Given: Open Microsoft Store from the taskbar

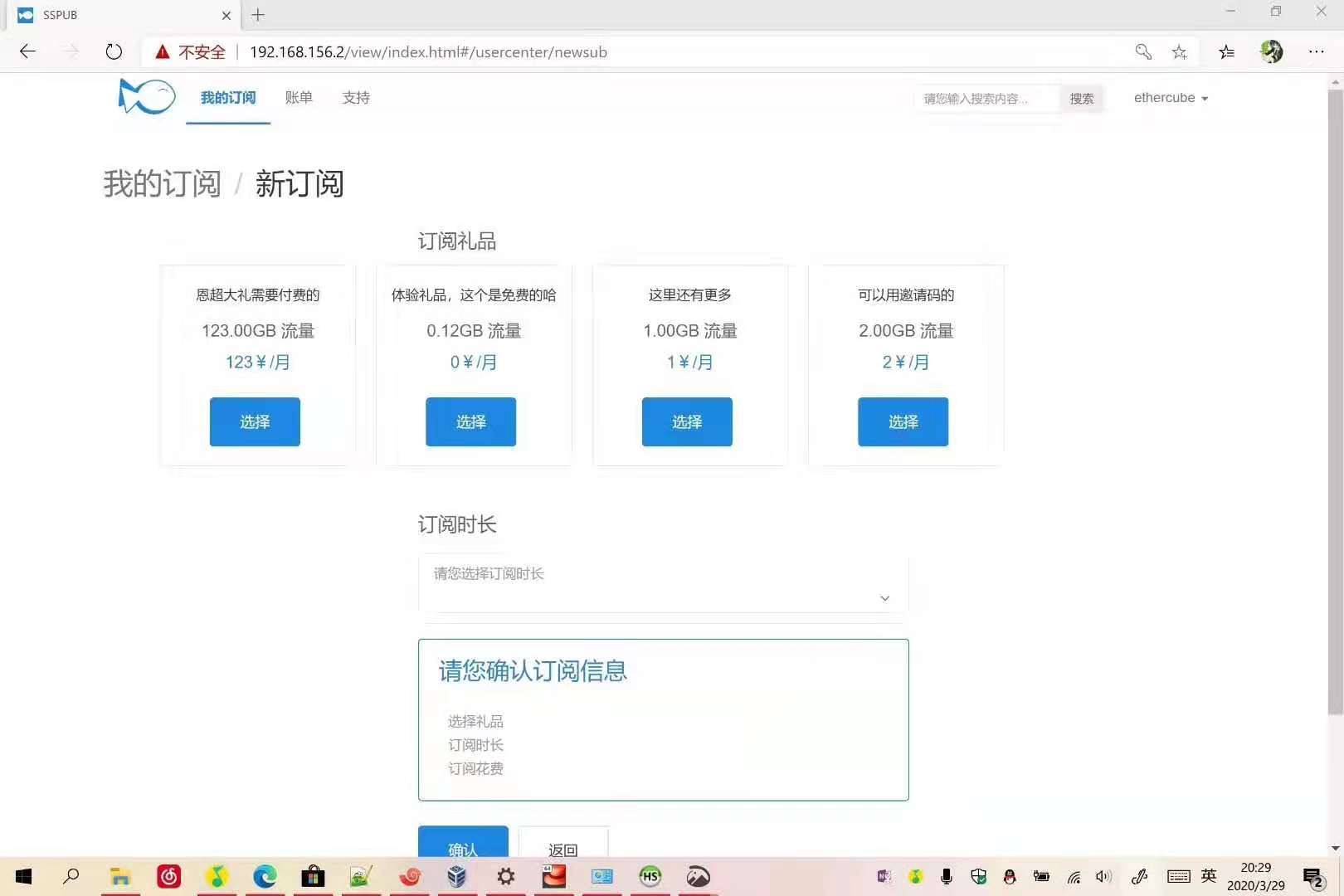Looking at the screenshot, I should tap(313, 876).
